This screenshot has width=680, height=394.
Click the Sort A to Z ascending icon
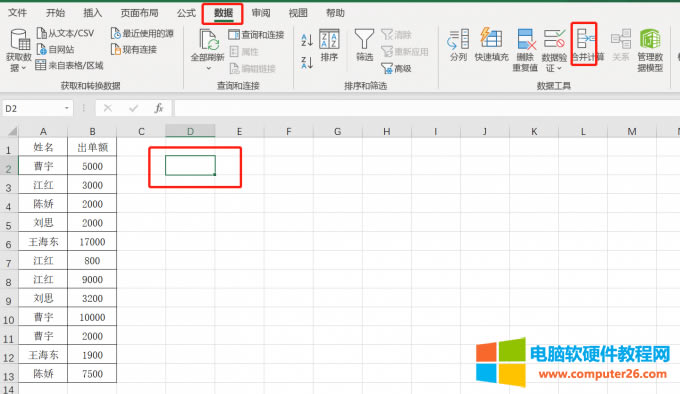(307, 40)
